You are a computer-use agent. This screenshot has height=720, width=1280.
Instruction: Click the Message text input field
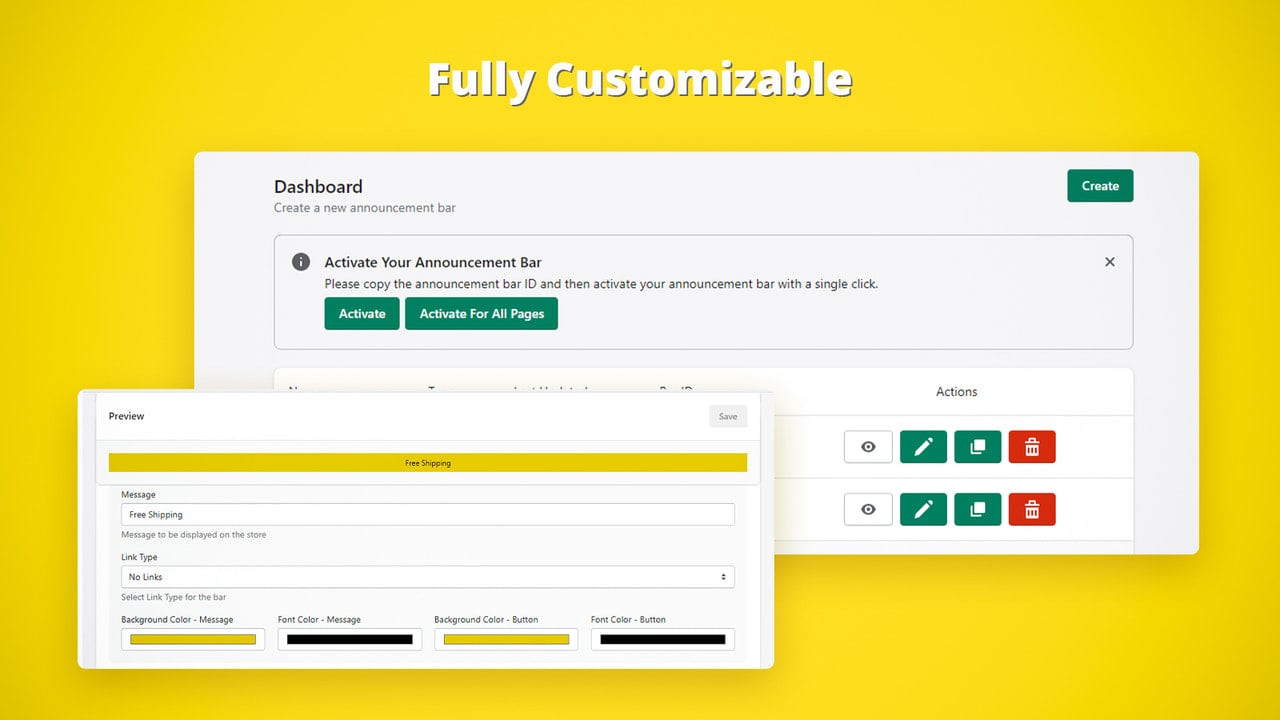click(x=428, y=514)
